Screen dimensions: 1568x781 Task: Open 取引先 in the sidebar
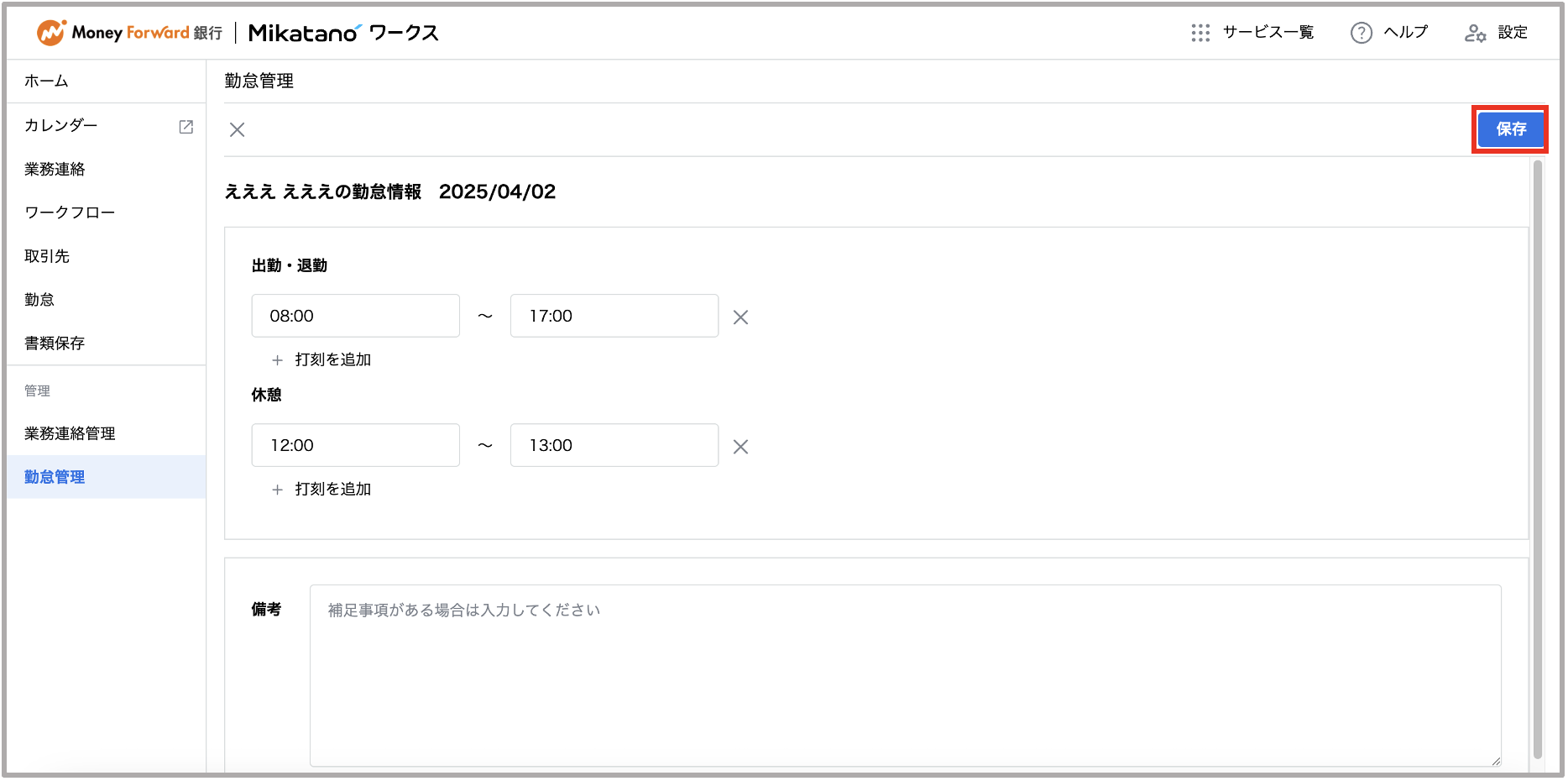pos(107,256)
